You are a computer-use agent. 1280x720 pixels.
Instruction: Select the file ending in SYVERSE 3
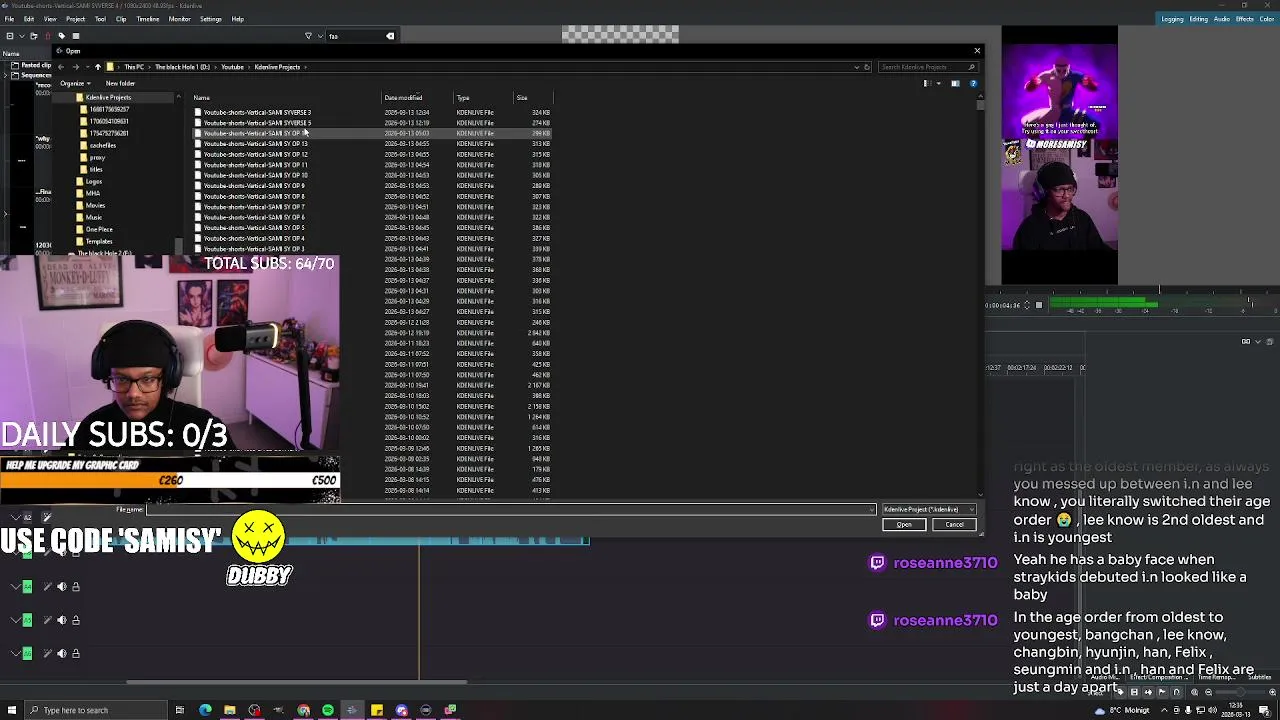click(257, 113)
